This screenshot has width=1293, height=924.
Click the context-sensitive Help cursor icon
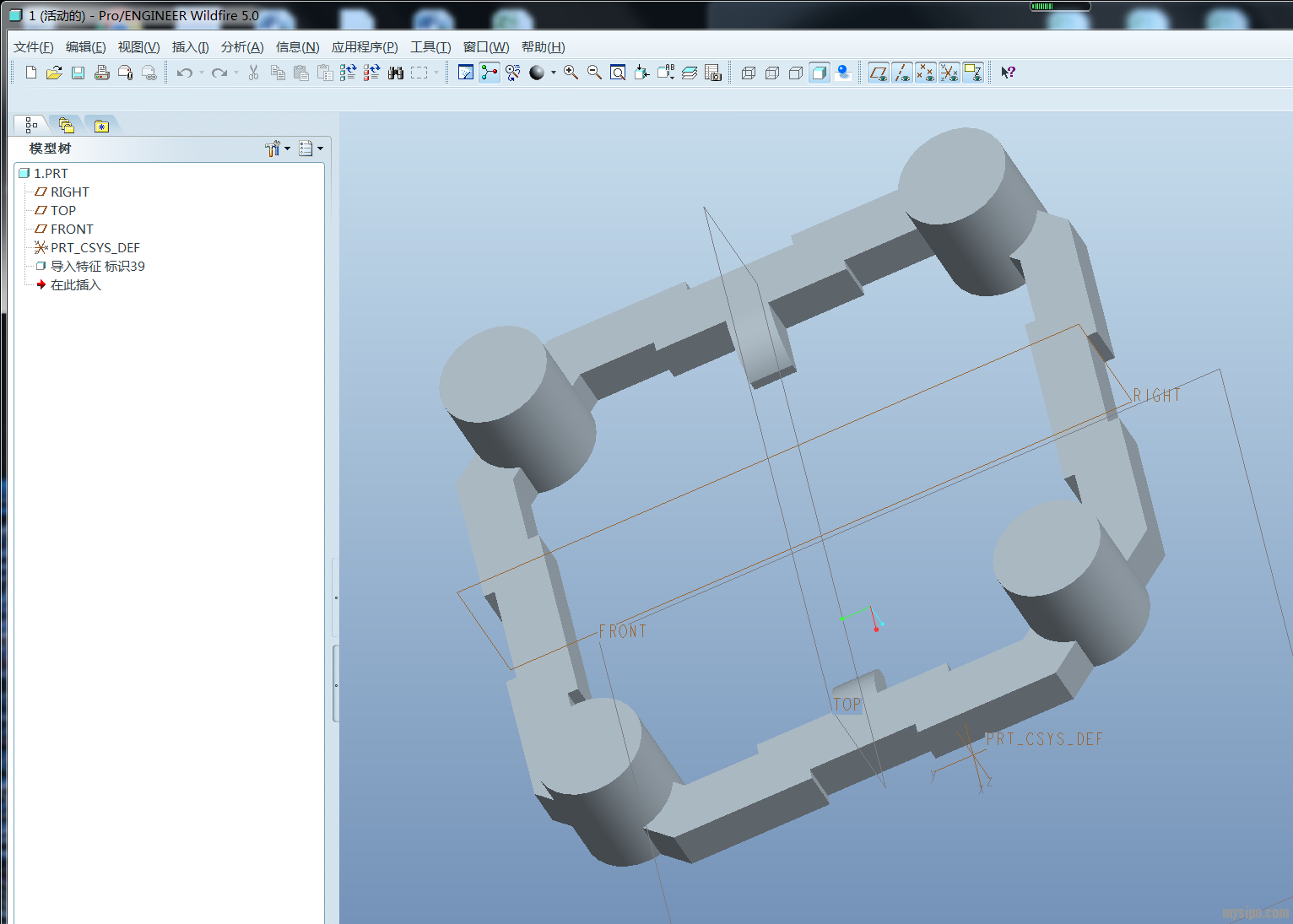1008,73
